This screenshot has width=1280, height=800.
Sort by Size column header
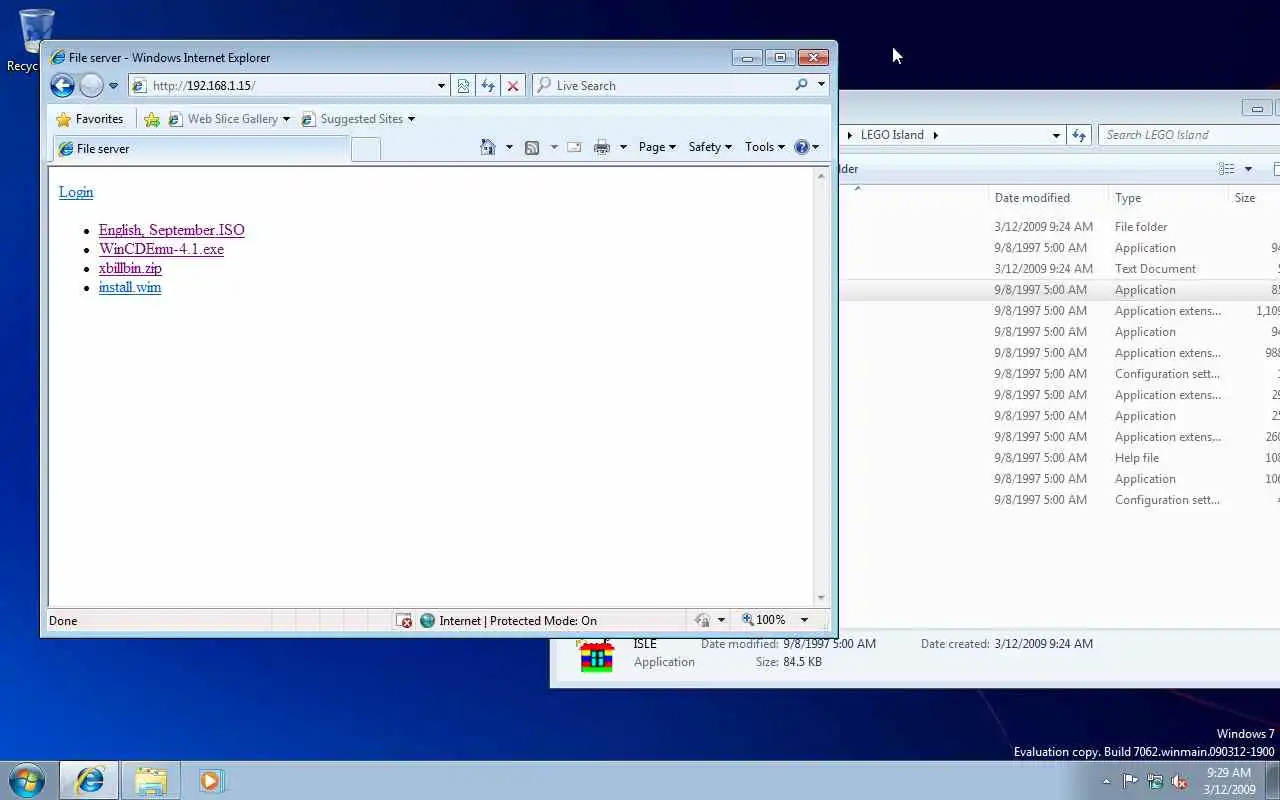coord(1254,198)
